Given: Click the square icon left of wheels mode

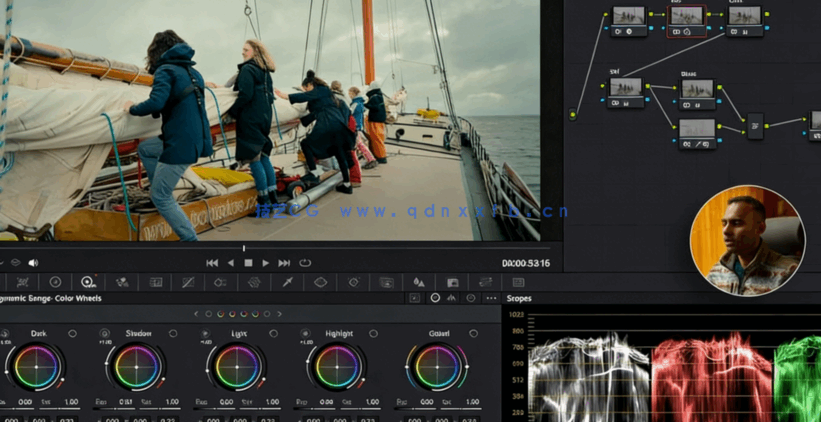Looking at the screenshot, I should coord(414,298).
